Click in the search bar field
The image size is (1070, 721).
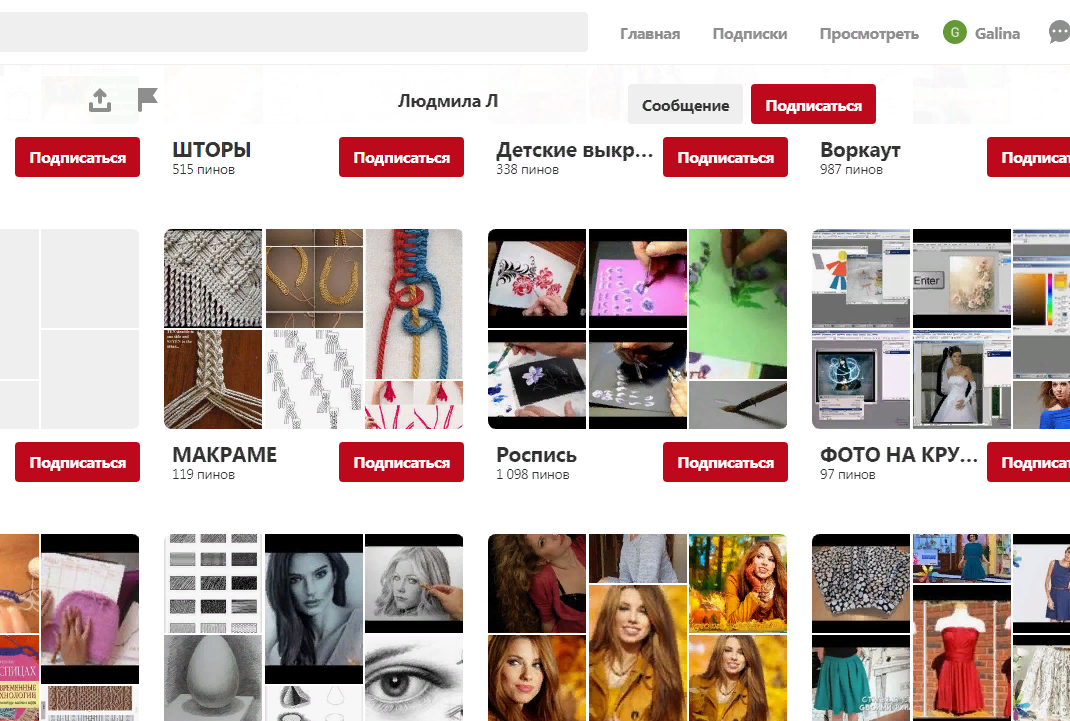click(293, 32)
